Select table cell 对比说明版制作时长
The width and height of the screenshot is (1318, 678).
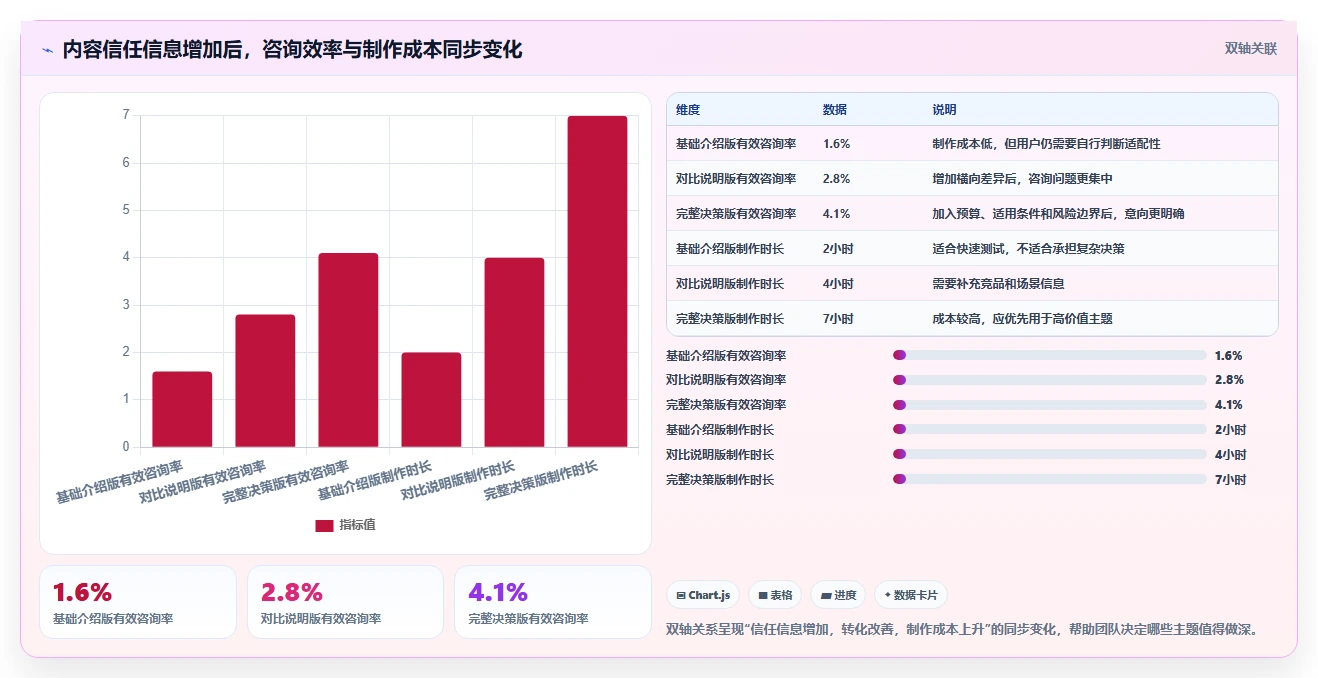(x=730, y=284)
